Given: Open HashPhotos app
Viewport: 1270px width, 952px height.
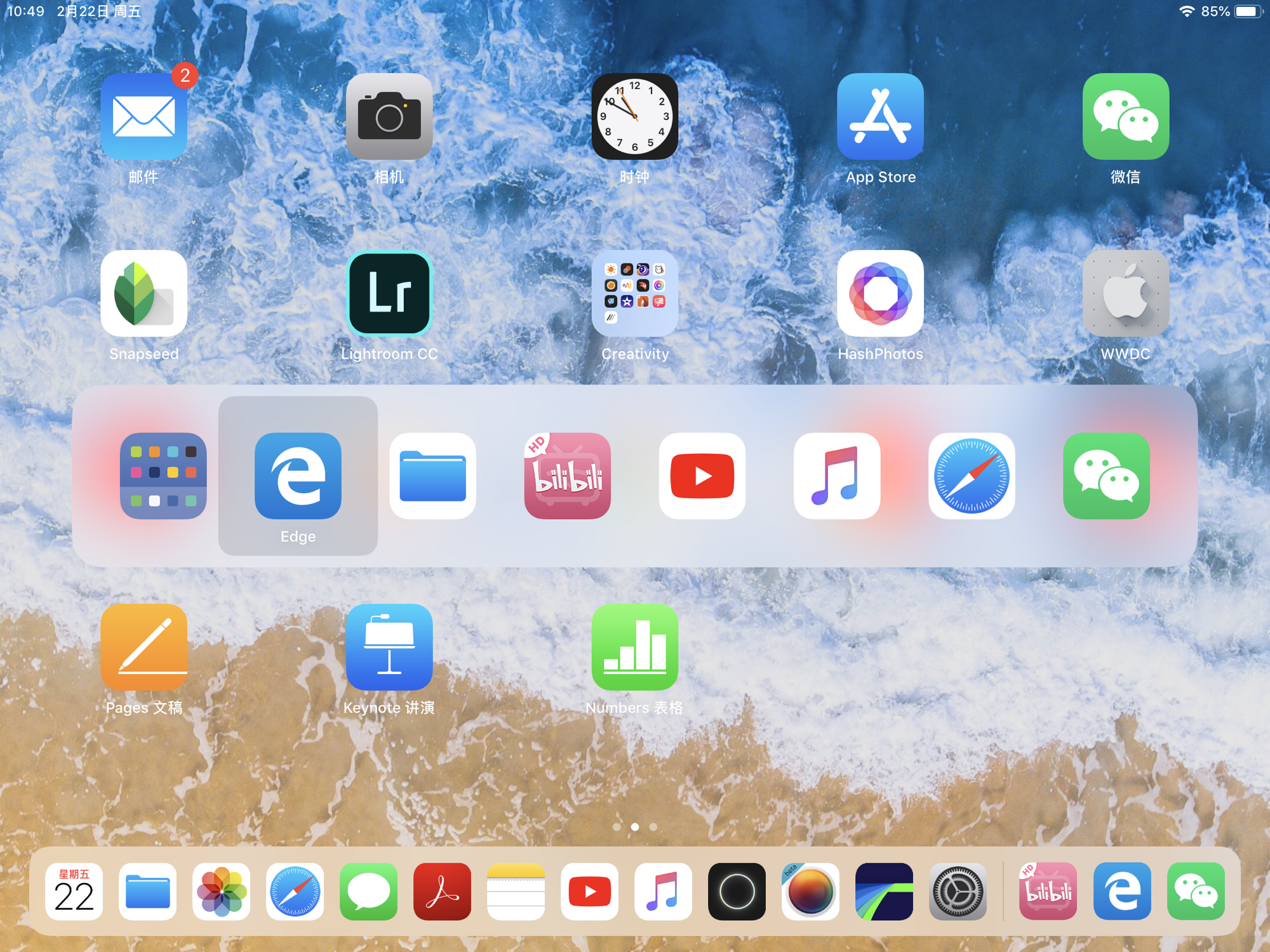Looking at the screenshot, I should point(880,293).
